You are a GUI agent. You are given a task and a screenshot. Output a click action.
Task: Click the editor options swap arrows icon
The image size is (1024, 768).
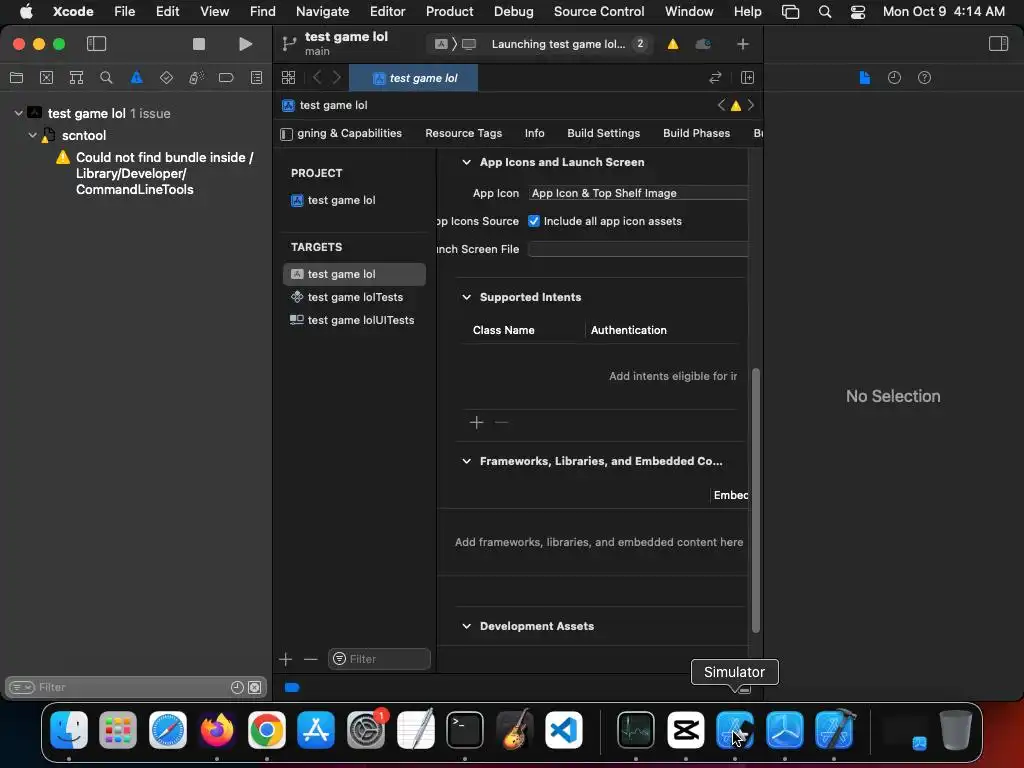[715, 78]
